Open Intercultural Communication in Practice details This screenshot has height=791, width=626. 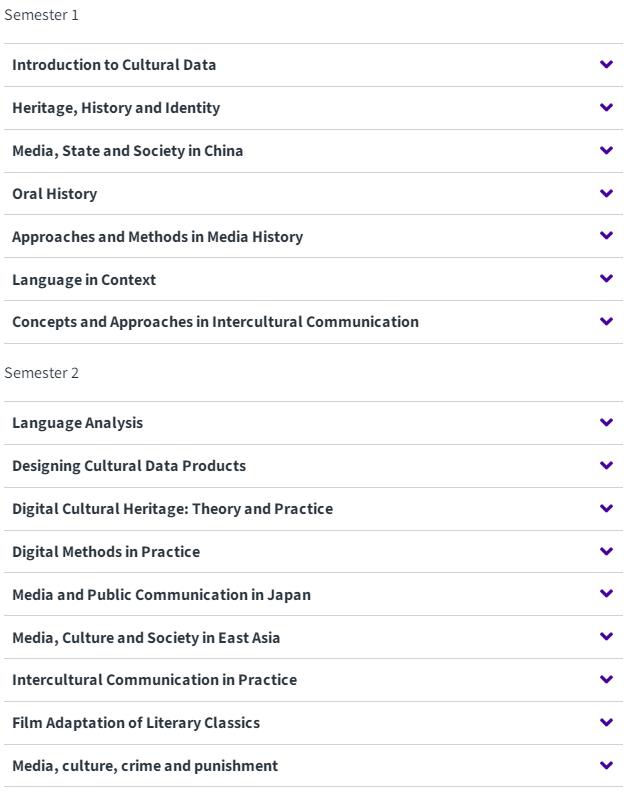point(313,680)
